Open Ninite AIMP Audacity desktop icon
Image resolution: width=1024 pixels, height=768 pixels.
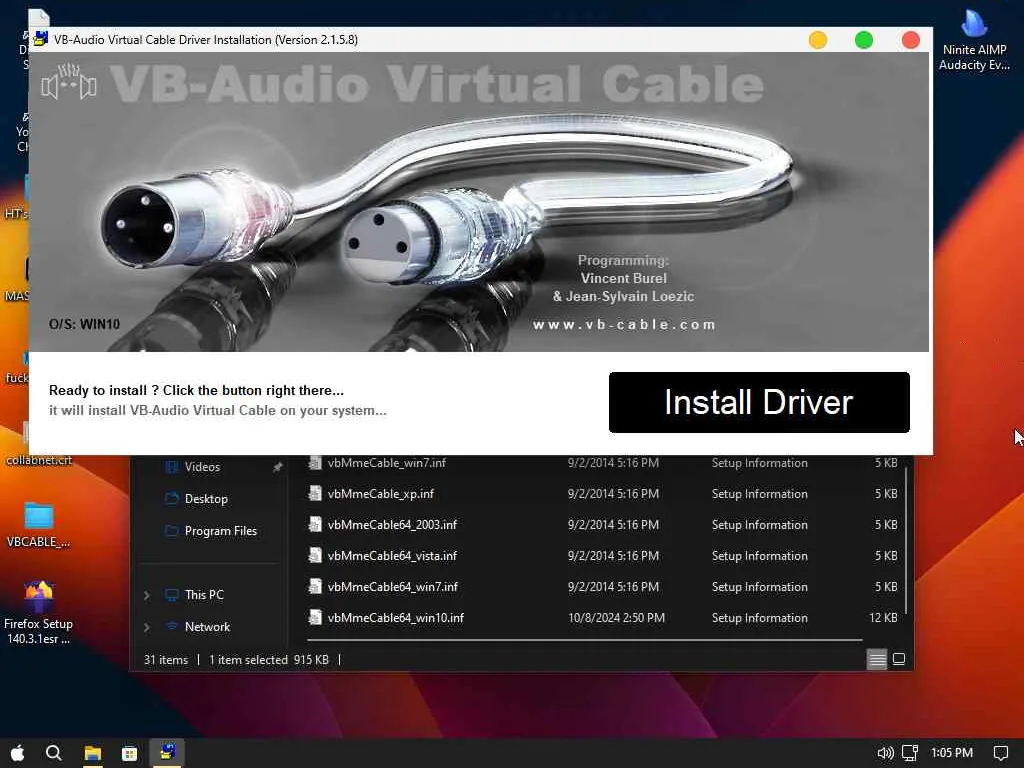974,39
